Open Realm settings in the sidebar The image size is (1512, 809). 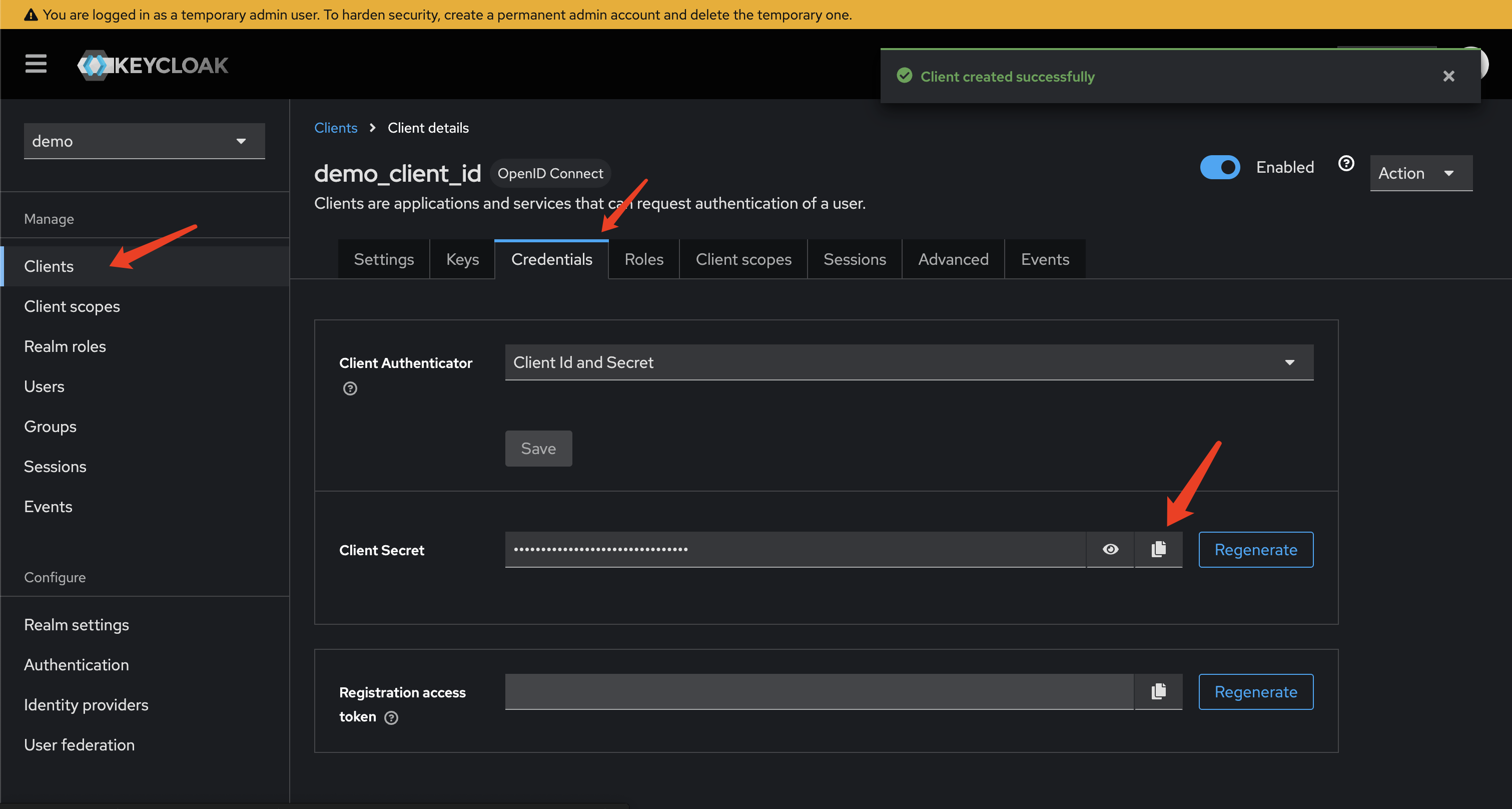(x=146, y=625)
